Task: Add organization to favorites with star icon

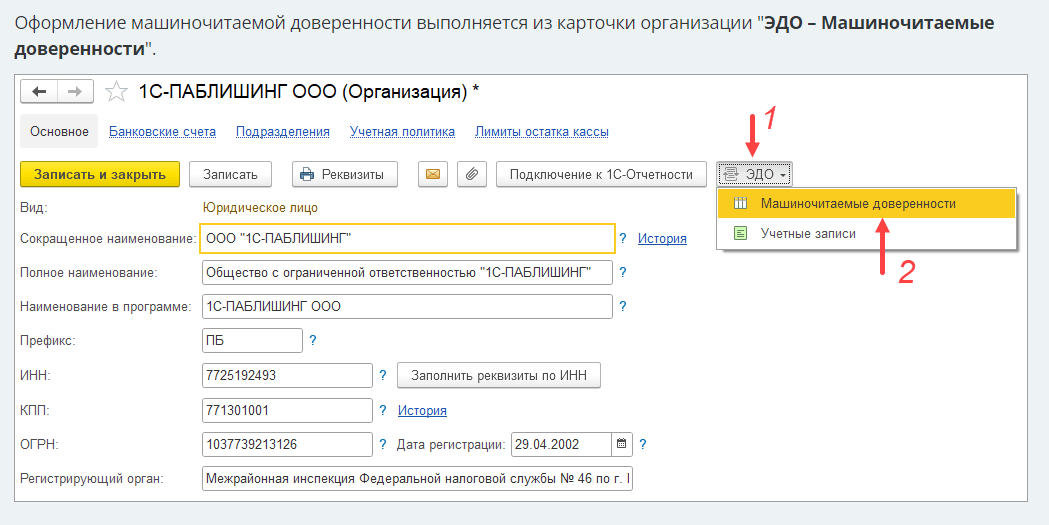Action: 116,92
